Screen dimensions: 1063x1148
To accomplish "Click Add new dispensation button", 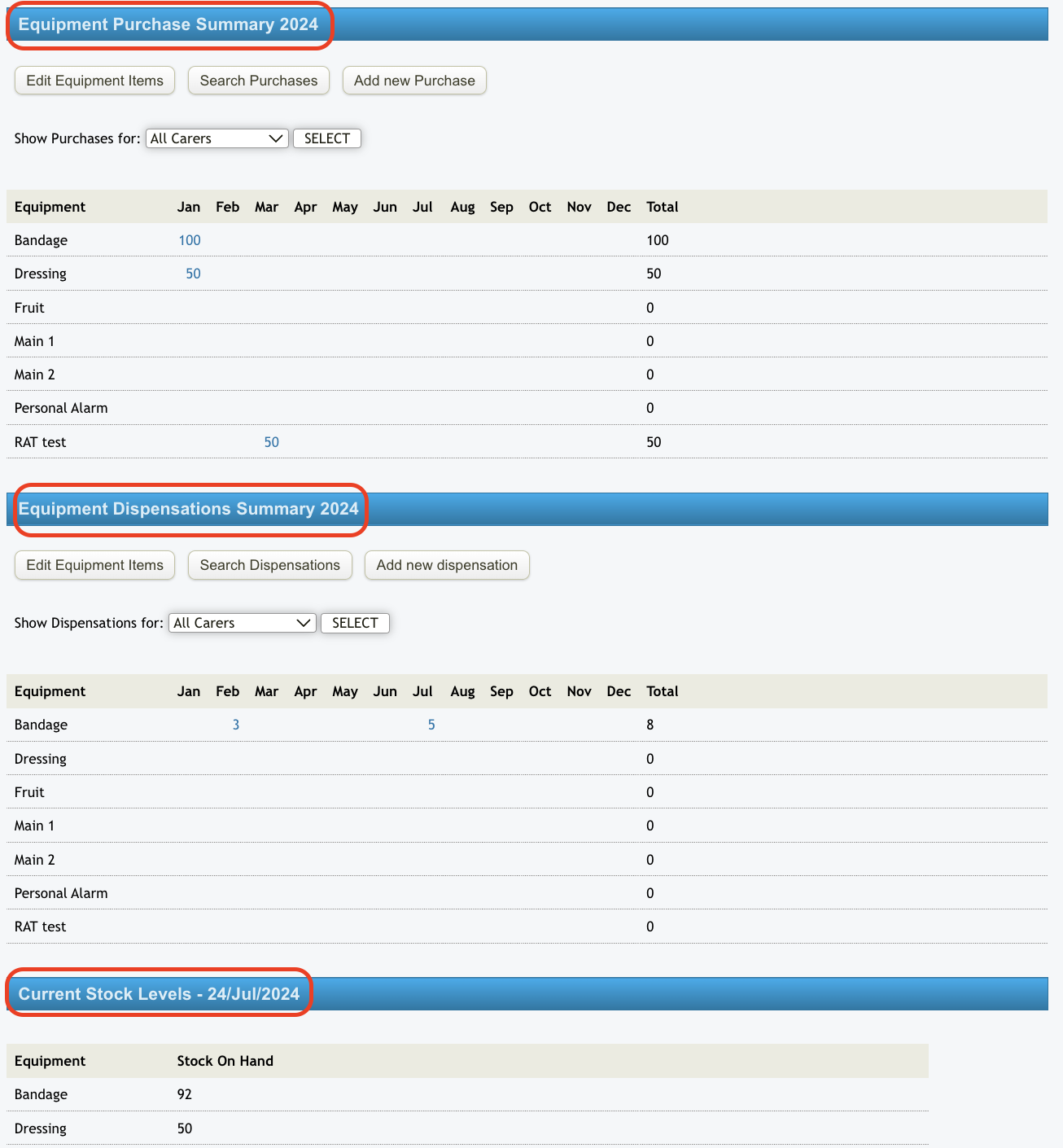I will click(x=447, y=565).
